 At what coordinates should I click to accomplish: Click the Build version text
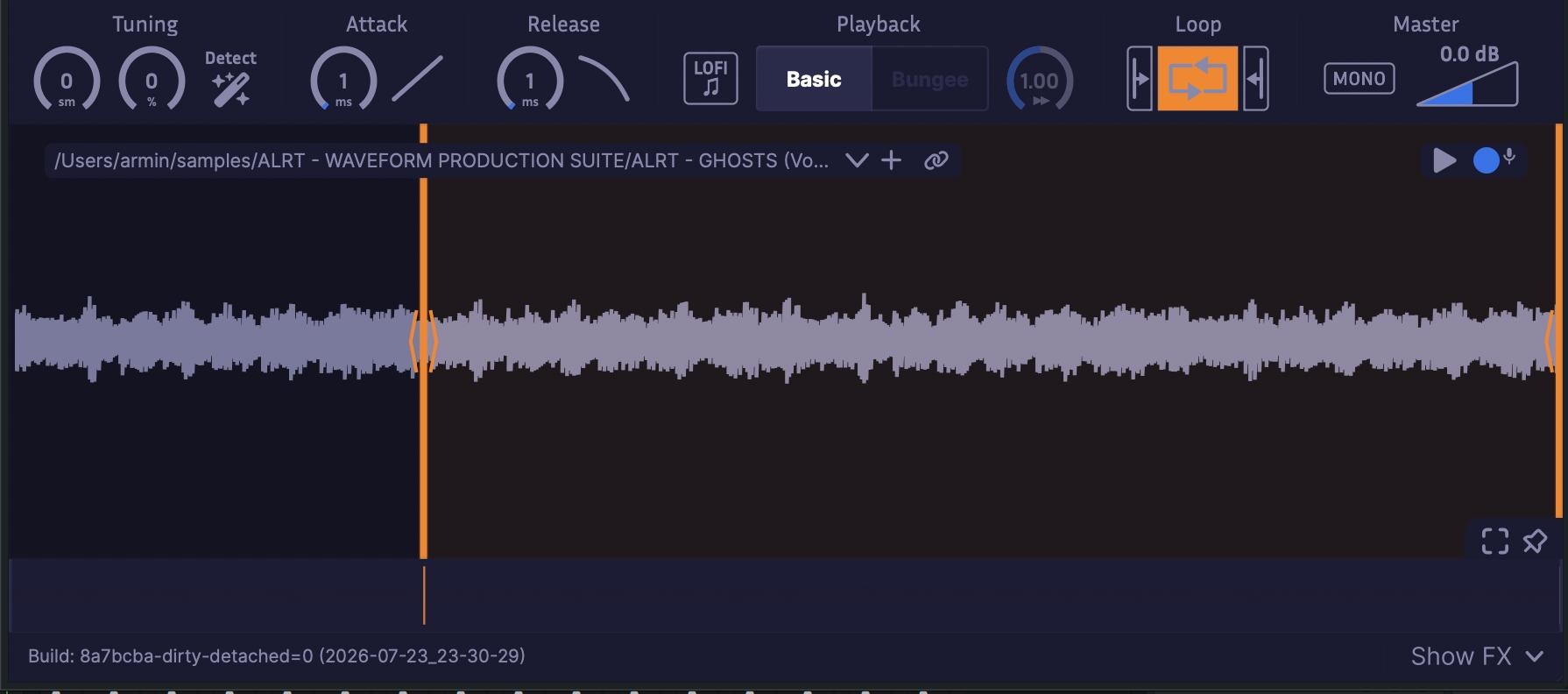click(277, 655)
